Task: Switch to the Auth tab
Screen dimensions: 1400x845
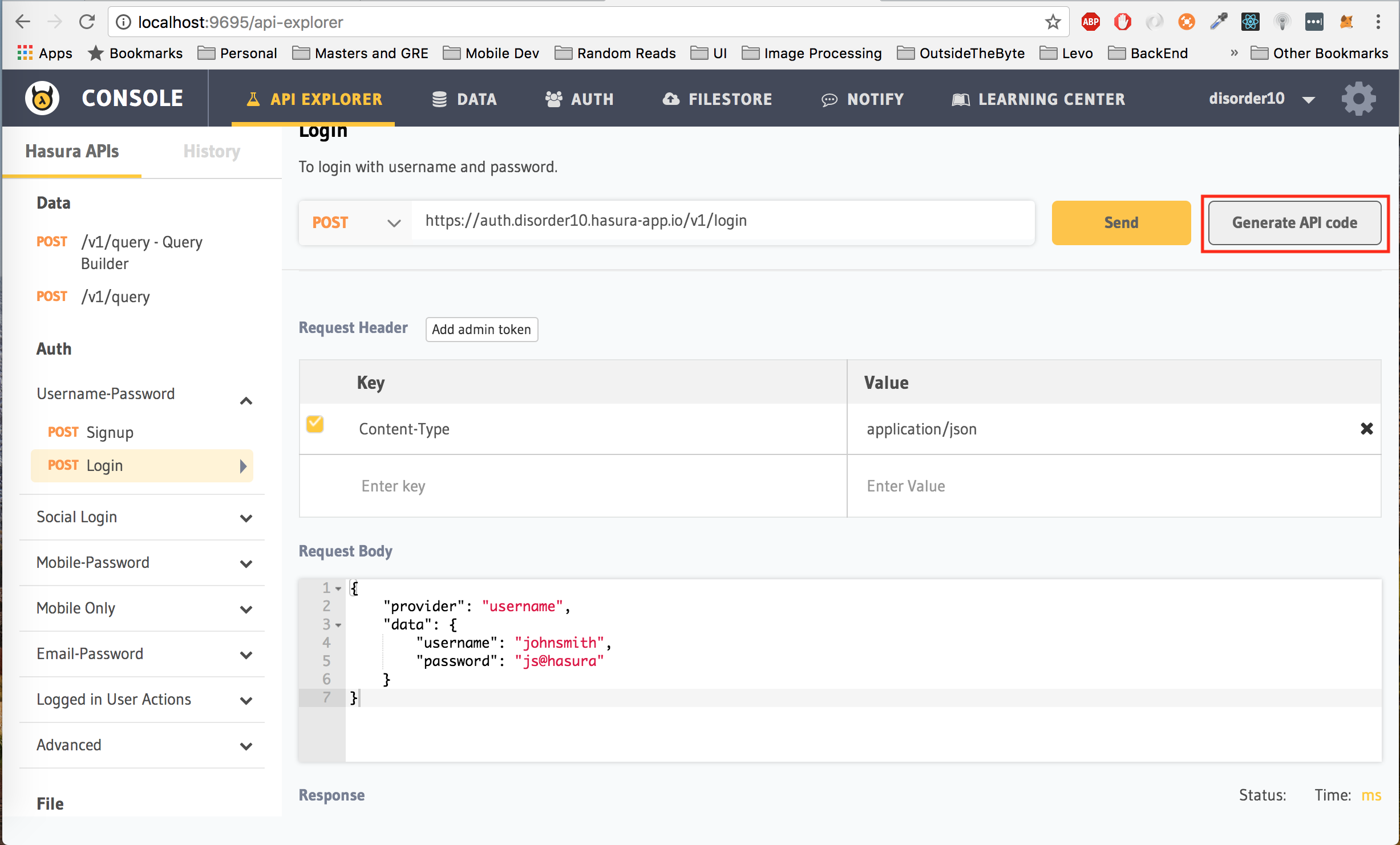Action: click(x=579, y=99)
